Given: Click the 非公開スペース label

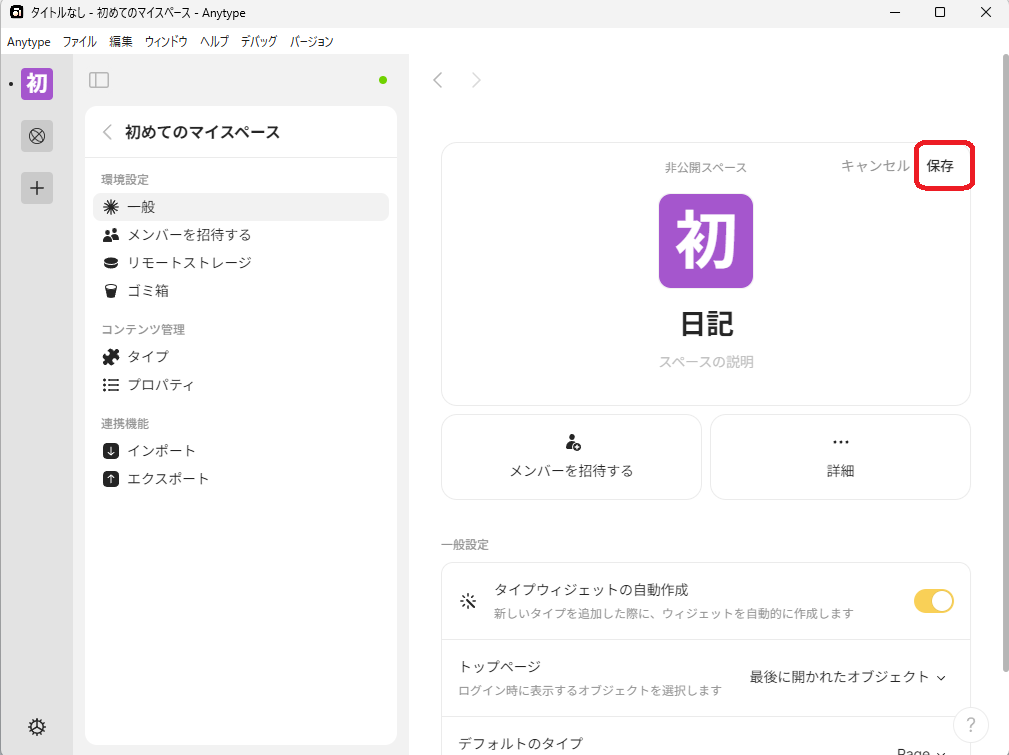Looking at the screenshot, I should coord(705,167).
